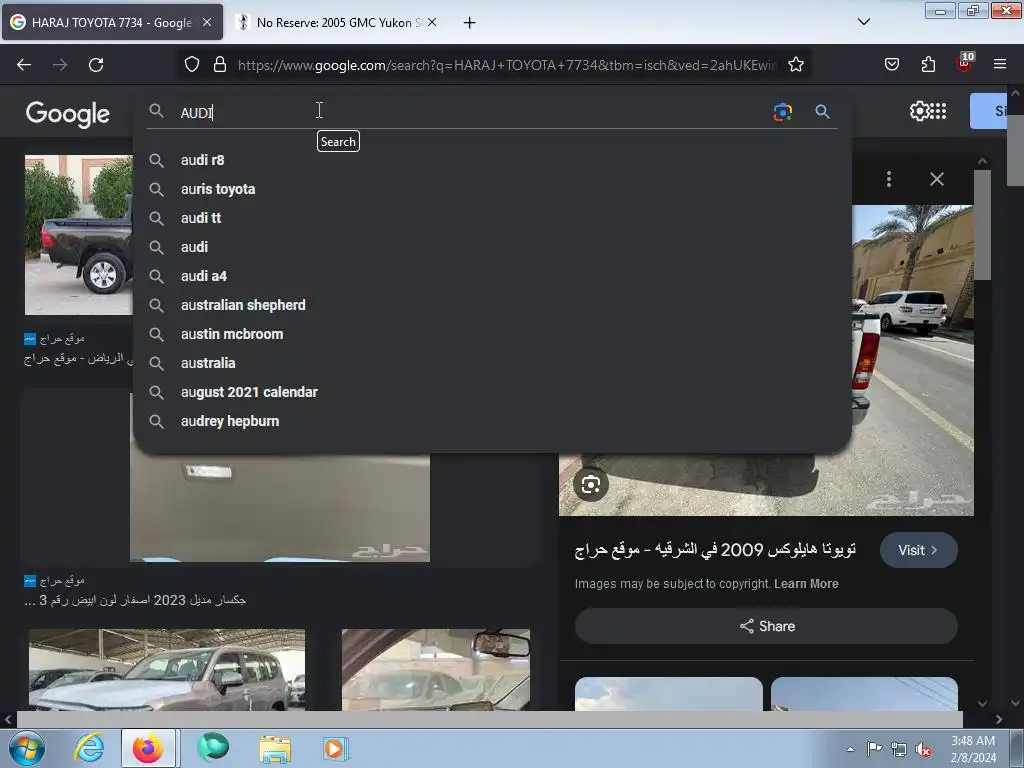Select the HARAJ TOYOTA 7734 Google tab
Image resolution: width=1024 pixels, height=768 pixels.
click(x=112, y=22)
